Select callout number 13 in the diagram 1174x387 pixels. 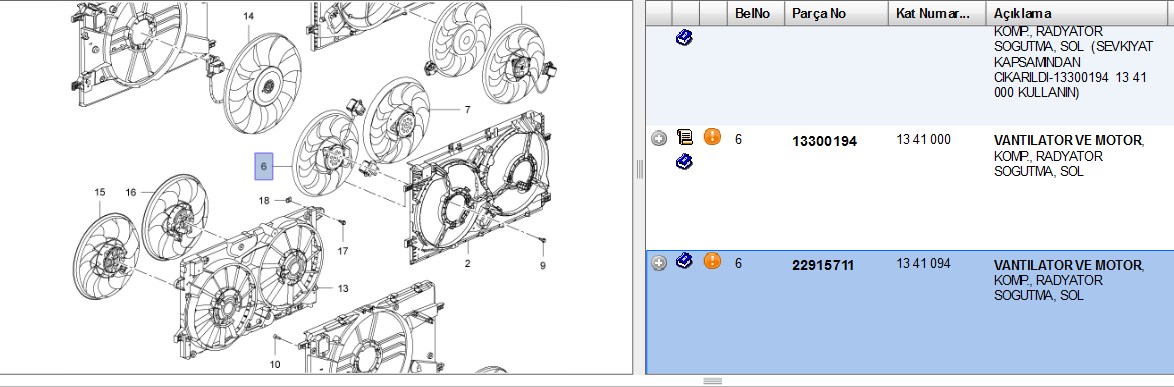(343, 288)
